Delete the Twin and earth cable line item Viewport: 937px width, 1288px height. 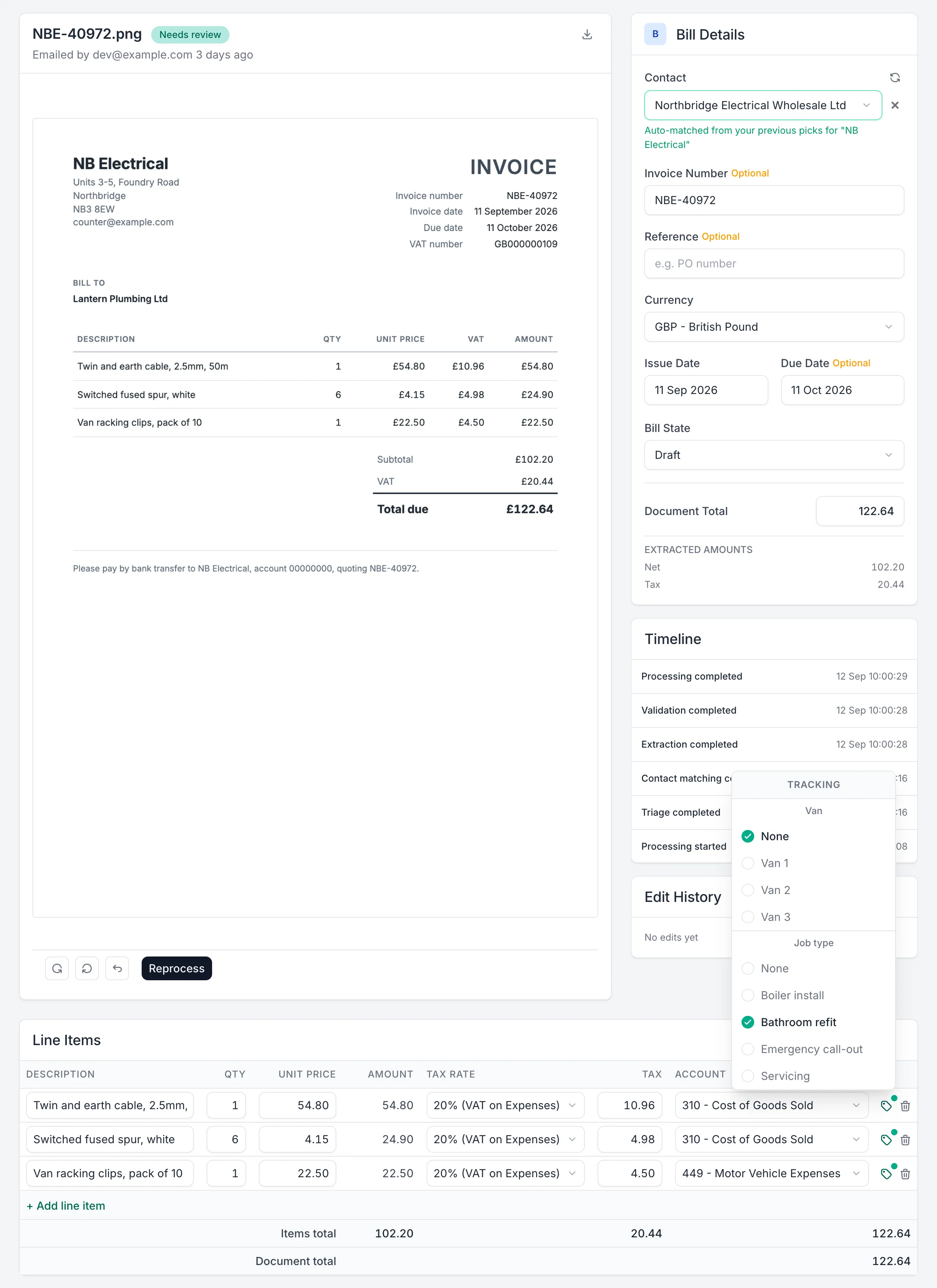tap(905, 1106)
